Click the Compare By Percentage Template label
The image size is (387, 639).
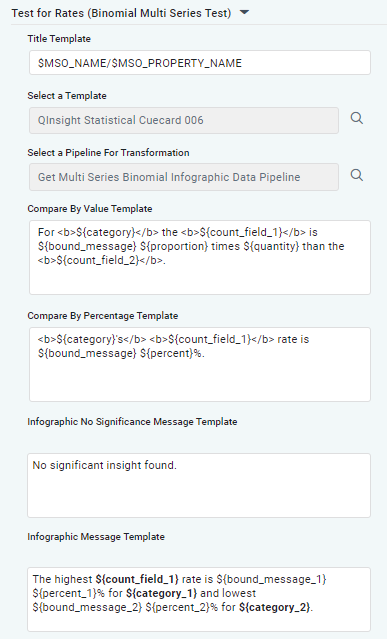pyautogui.click(x=103, y=316)
